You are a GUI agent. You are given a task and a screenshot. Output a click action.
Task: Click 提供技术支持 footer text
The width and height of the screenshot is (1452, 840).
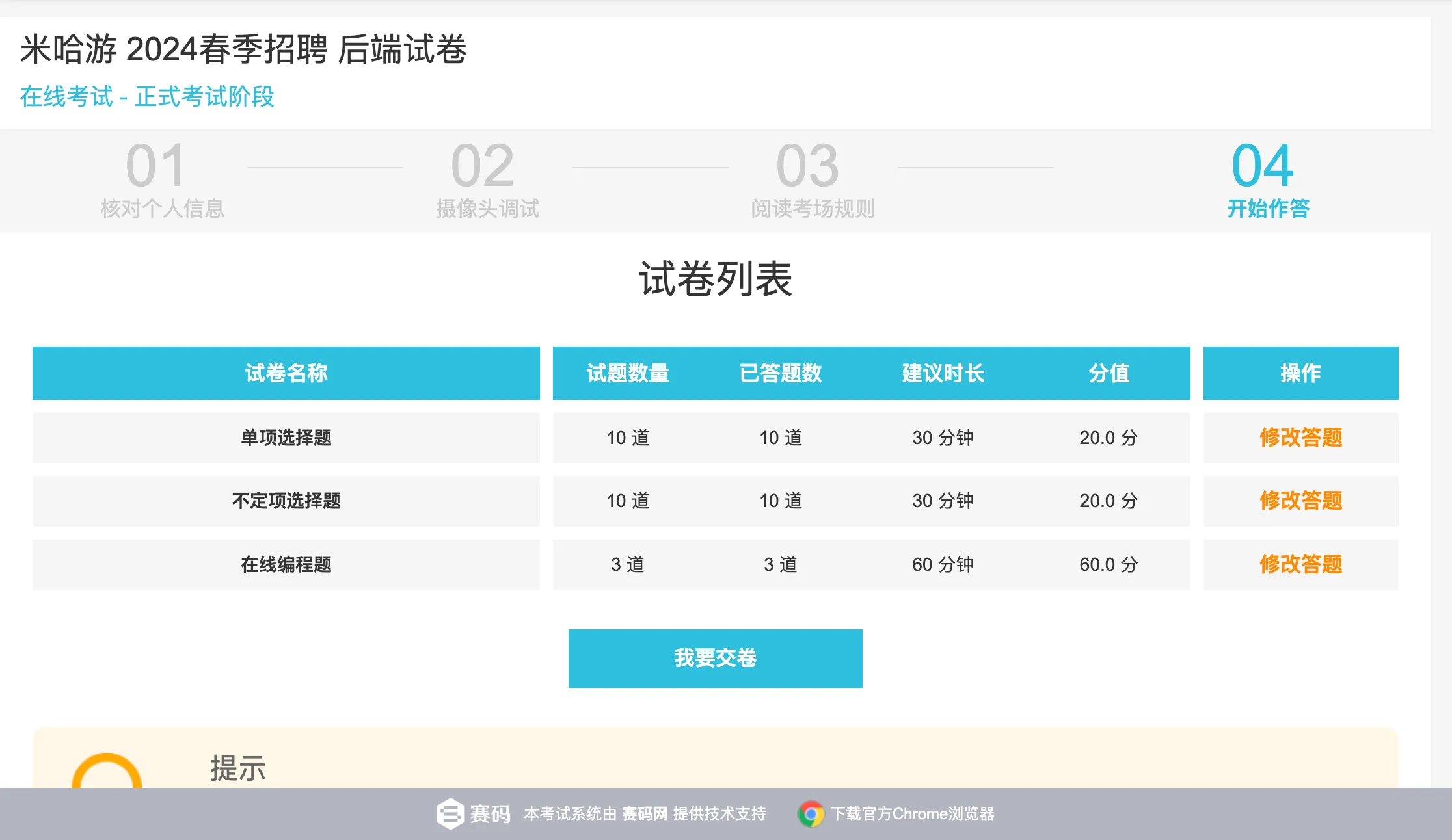coord(719,814)
